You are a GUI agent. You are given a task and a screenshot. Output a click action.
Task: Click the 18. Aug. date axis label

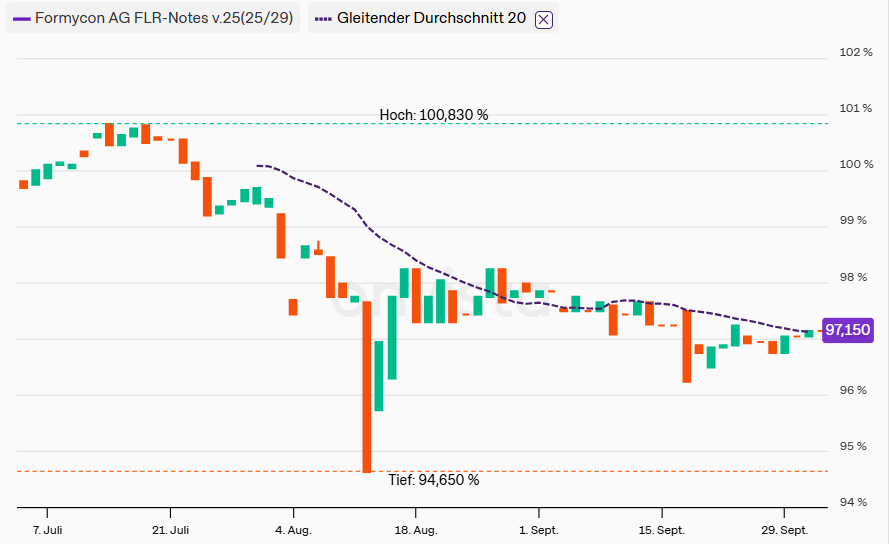(416, 529)
